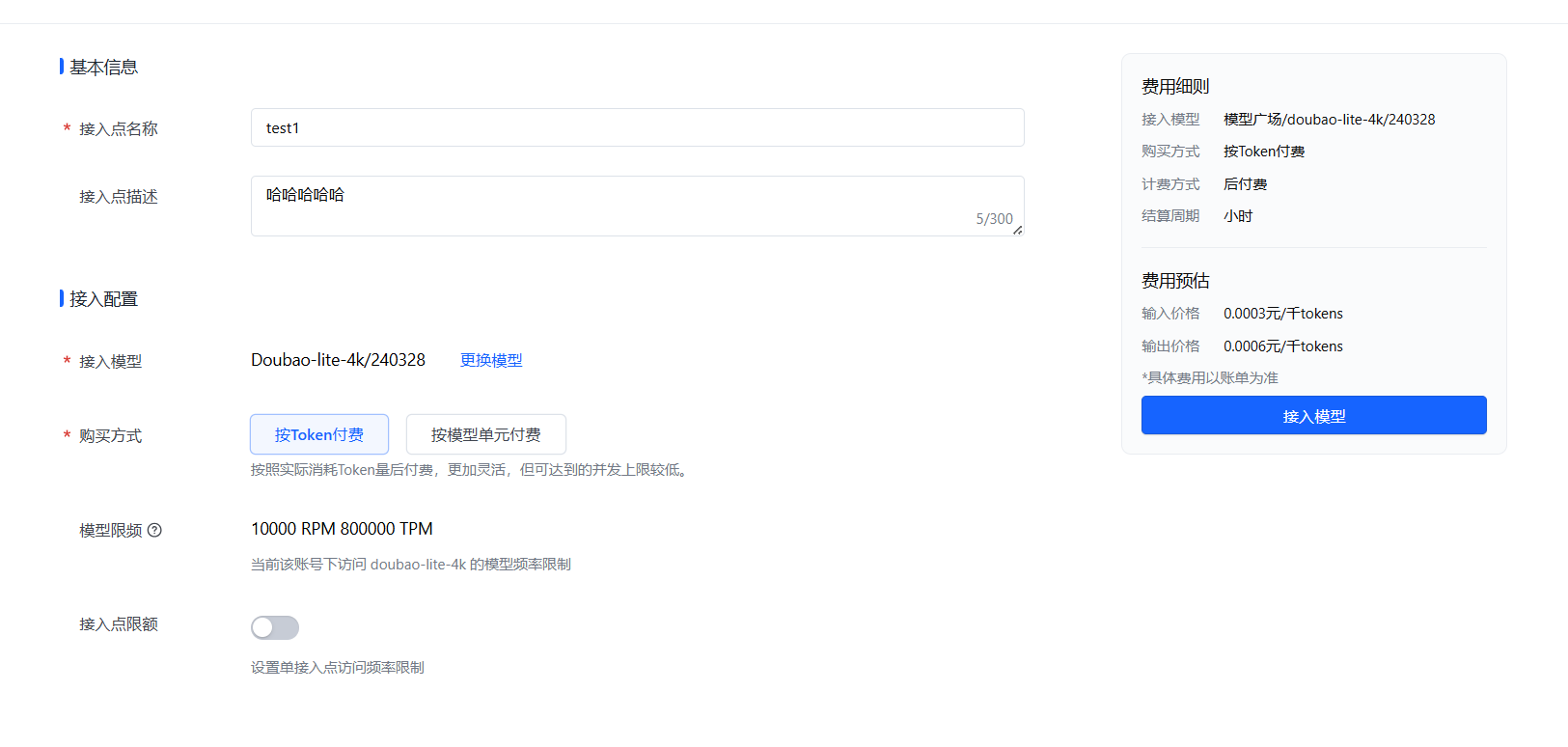
Task: Click the 按Token付费 value in 费用细则
Action: pyautogui.click(x=1264, y=152)
